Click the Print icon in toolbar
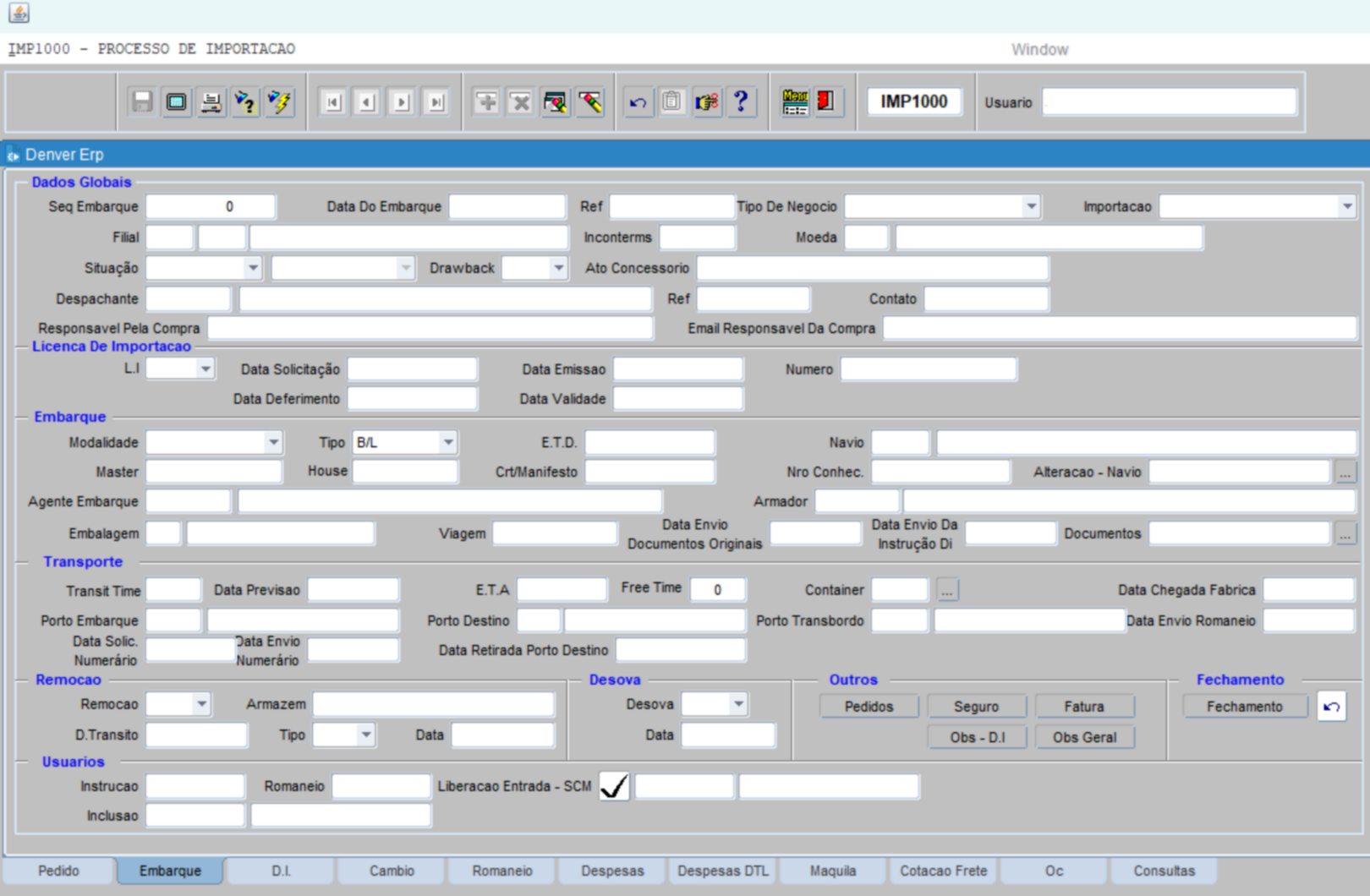The width and height of the screenshot is (1370, 896). click(211, 102)
